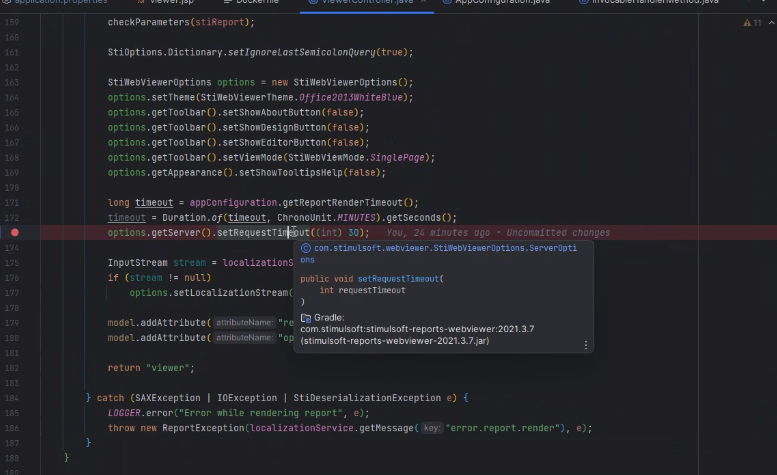Click setRequestTimeout in the popup method signature
This screenshot has width=777, height=475.
click(398, 279)
